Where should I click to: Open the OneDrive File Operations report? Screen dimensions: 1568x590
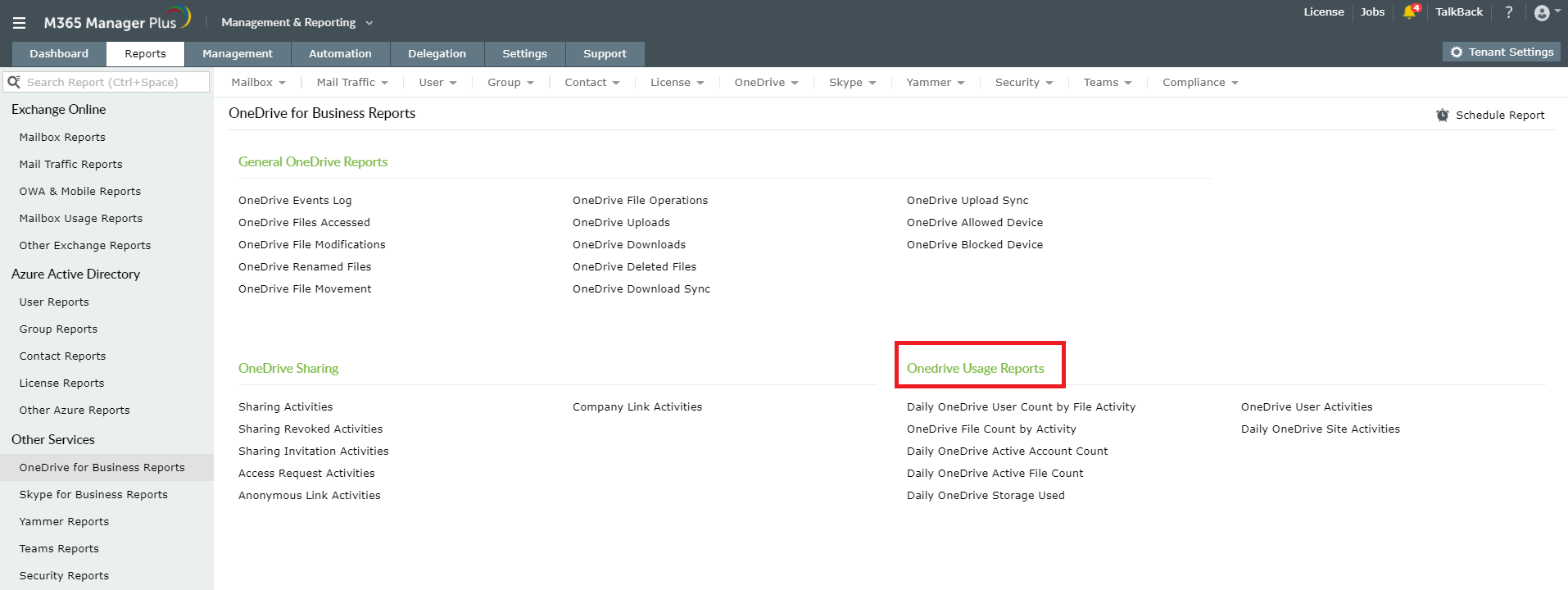[x=640, y=201]
